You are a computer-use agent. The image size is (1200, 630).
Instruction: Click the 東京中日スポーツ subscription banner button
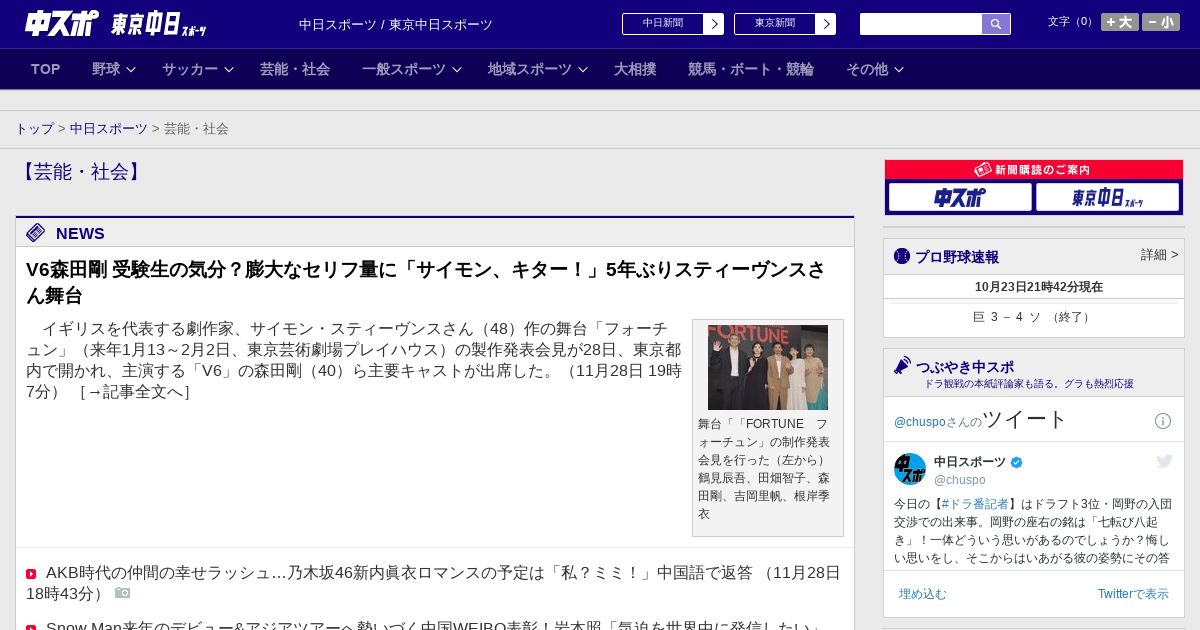[1107, 197]
